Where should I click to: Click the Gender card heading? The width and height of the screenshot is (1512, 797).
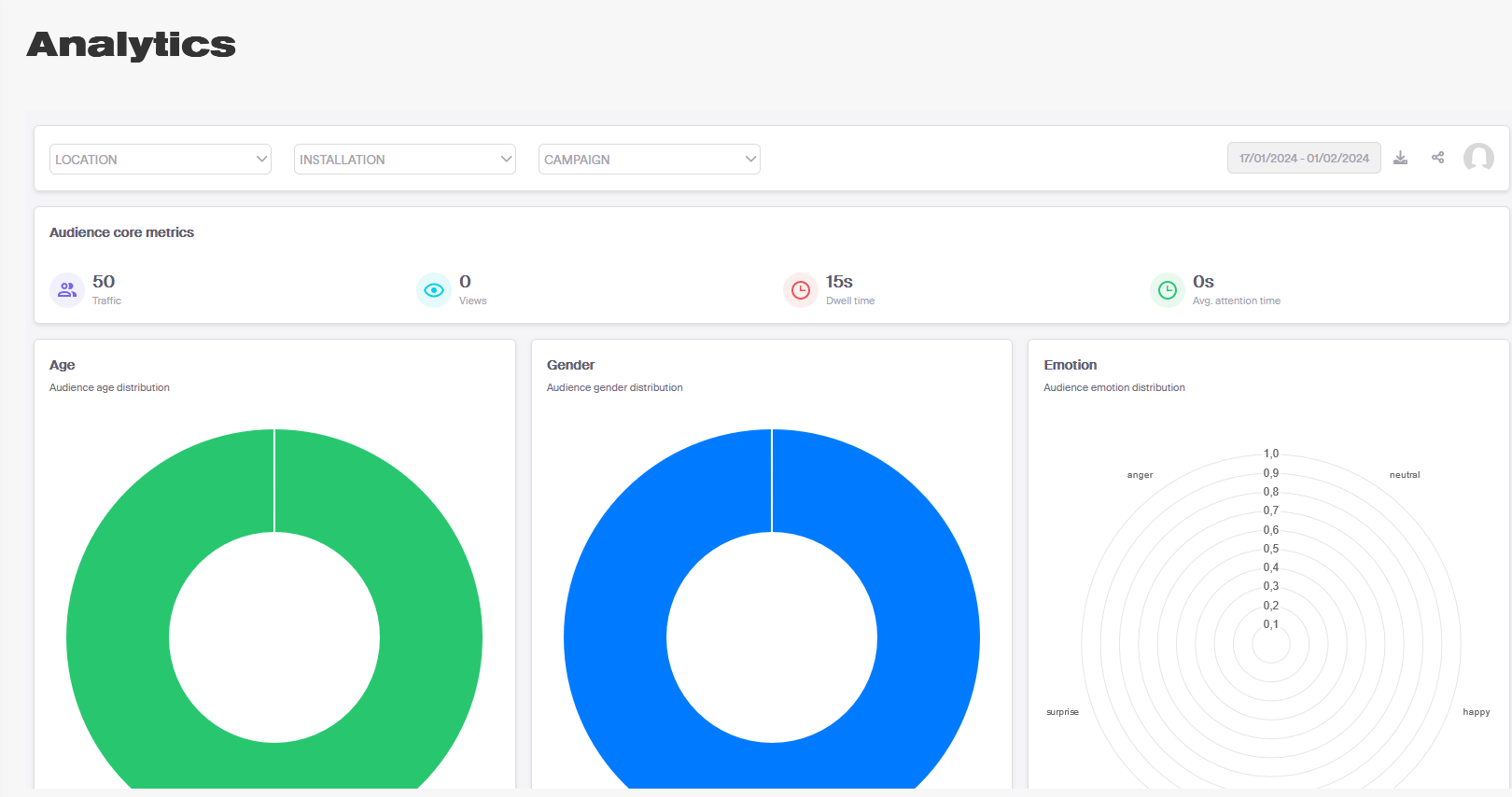tap(570, 365)
